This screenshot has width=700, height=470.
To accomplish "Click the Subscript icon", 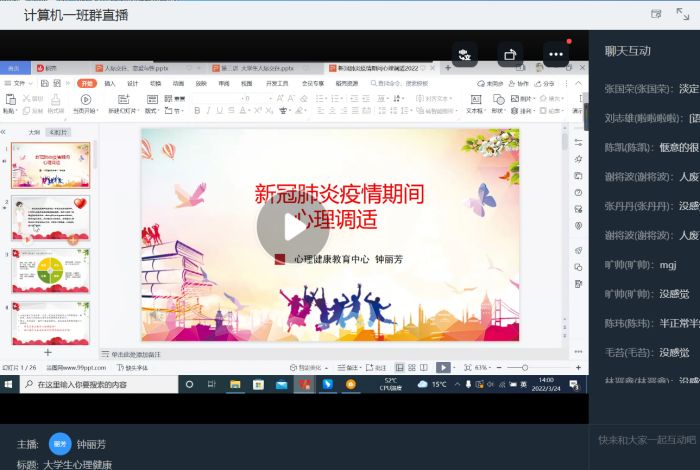I will tap(269, 111).
